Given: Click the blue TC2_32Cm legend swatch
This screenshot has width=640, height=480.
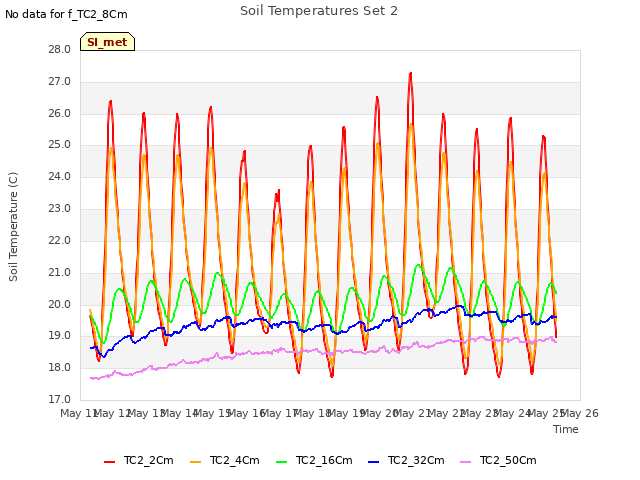Looking at the screenshot, I should [x=373, y=461].
